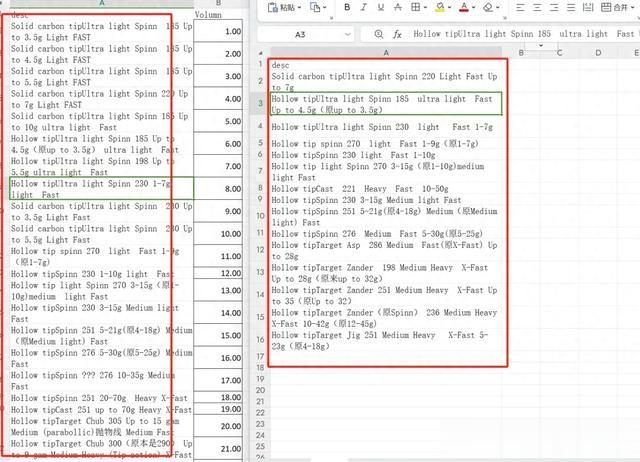Select column D header in right sheet
Viewport: 640px width, 462px height.
pos(598,53)
